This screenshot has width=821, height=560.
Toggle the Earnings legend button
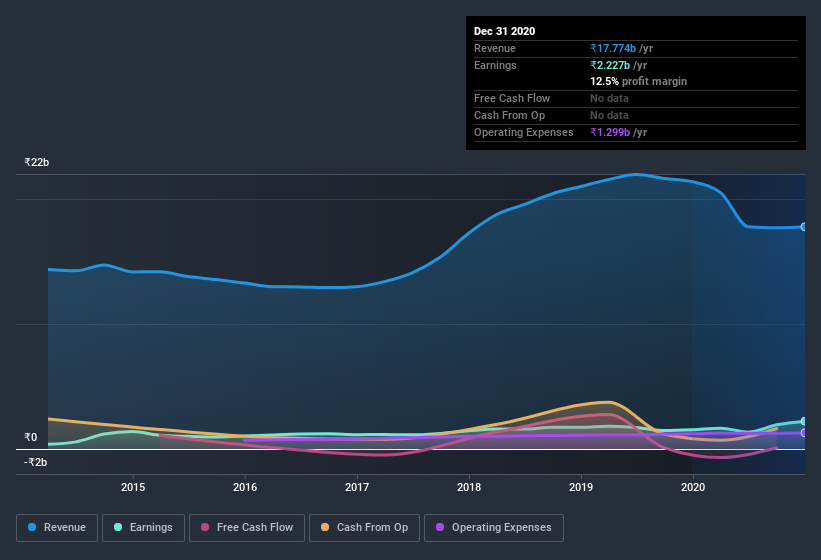coord(143,528)
